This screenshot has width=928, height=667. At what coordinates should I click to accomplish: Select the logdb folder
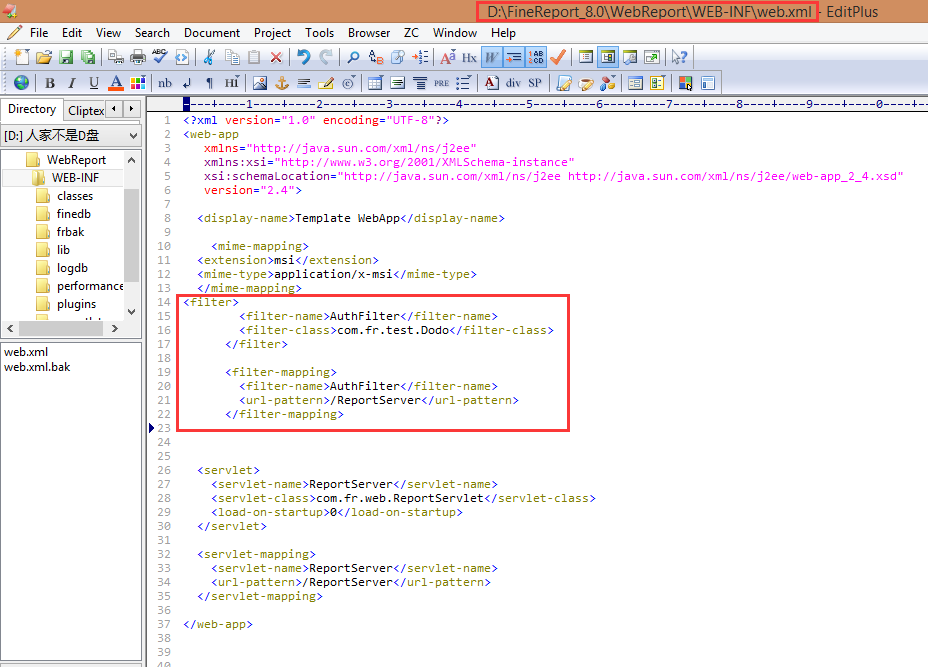(x=72, y=268)
